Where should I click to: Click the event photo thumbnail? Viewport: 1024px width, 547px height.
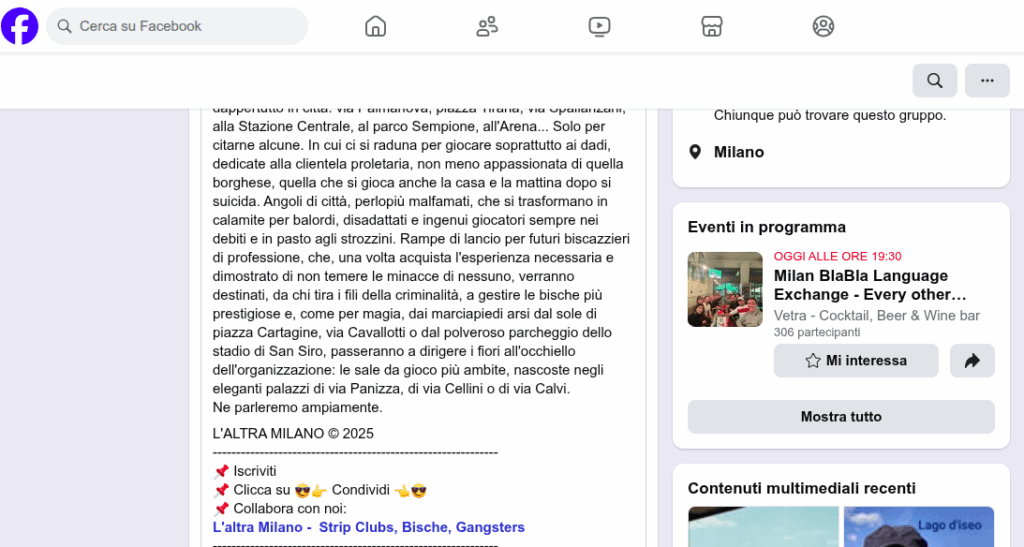pyautogui.click(x=725, y=289)
